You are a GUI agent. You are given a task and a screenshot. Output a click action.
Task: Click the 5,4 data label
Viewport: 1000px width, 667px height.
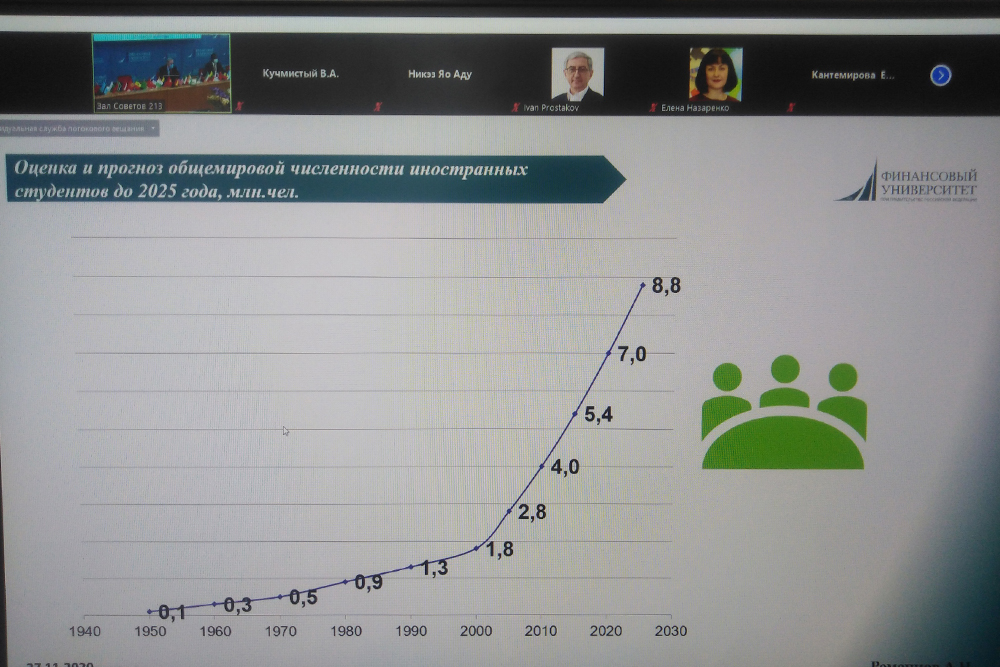[x=598, y=414]
